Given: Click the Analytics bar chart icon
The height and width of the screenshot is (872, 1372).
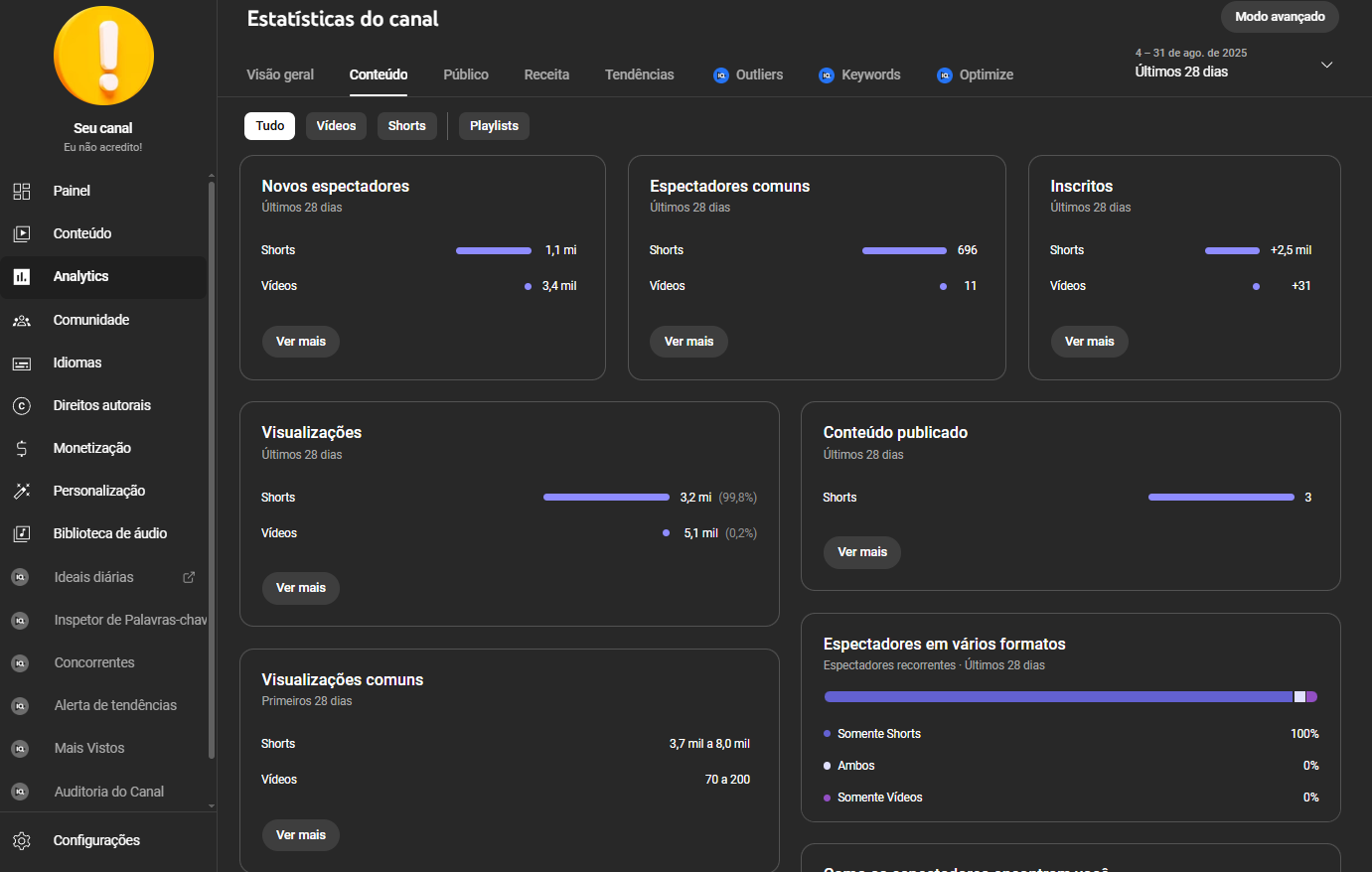Looking at the screenshot, I should 22,277.
